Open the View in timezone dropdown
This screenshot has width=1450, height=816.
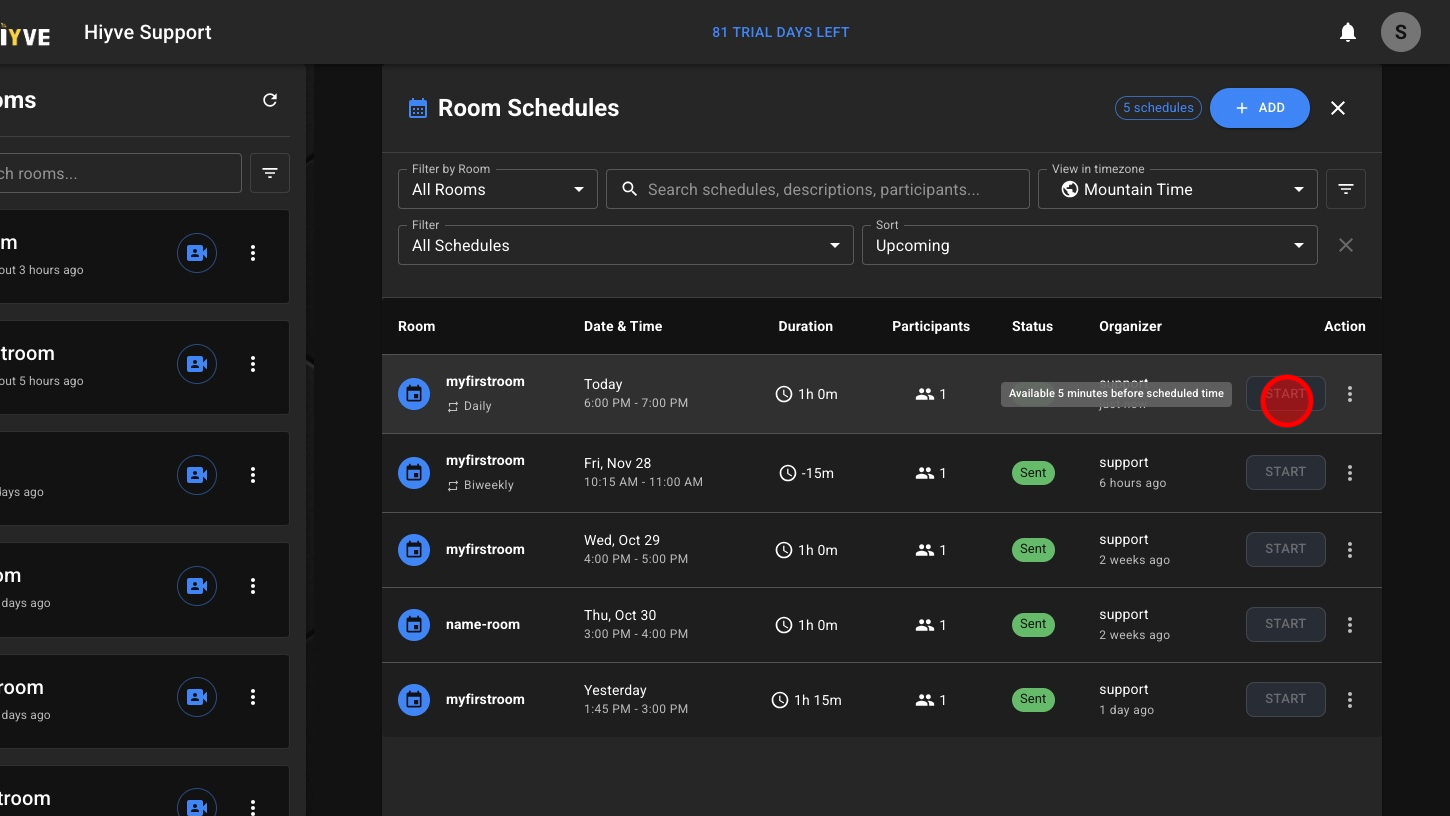pyautogui.click(x=1177, y=189)
